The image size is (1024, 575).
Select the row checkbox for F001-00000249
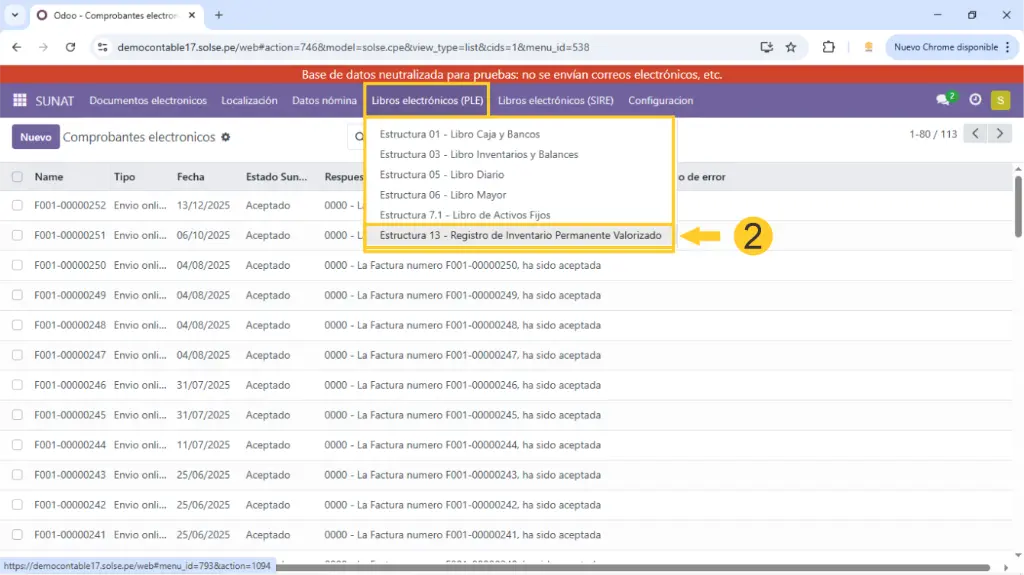point(17,295)
